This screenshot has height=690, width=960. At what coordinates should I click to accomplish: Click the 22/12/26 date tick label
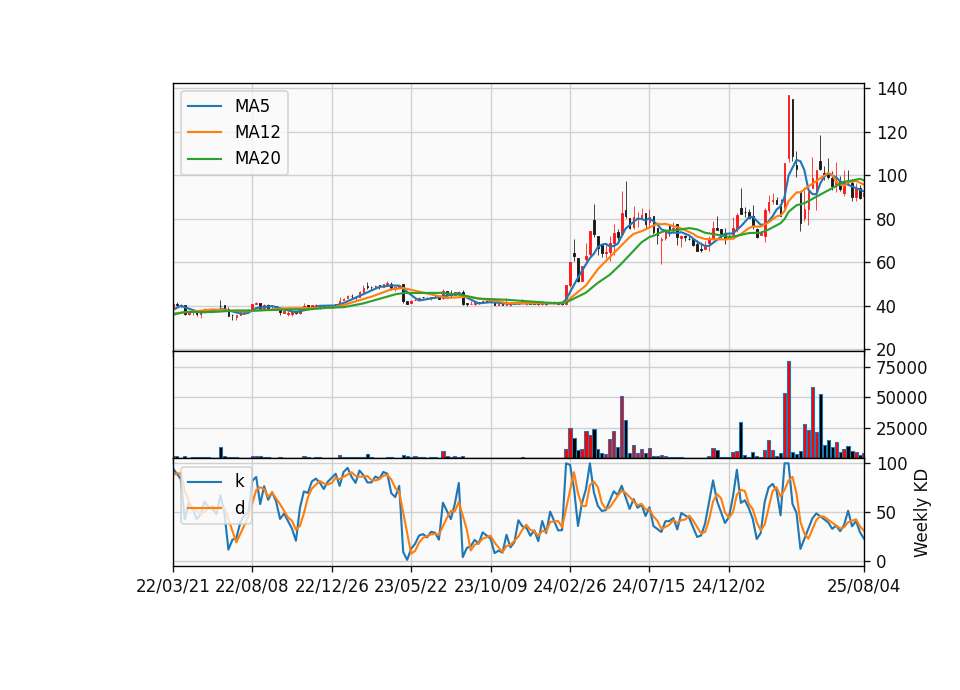click(332, 586)
